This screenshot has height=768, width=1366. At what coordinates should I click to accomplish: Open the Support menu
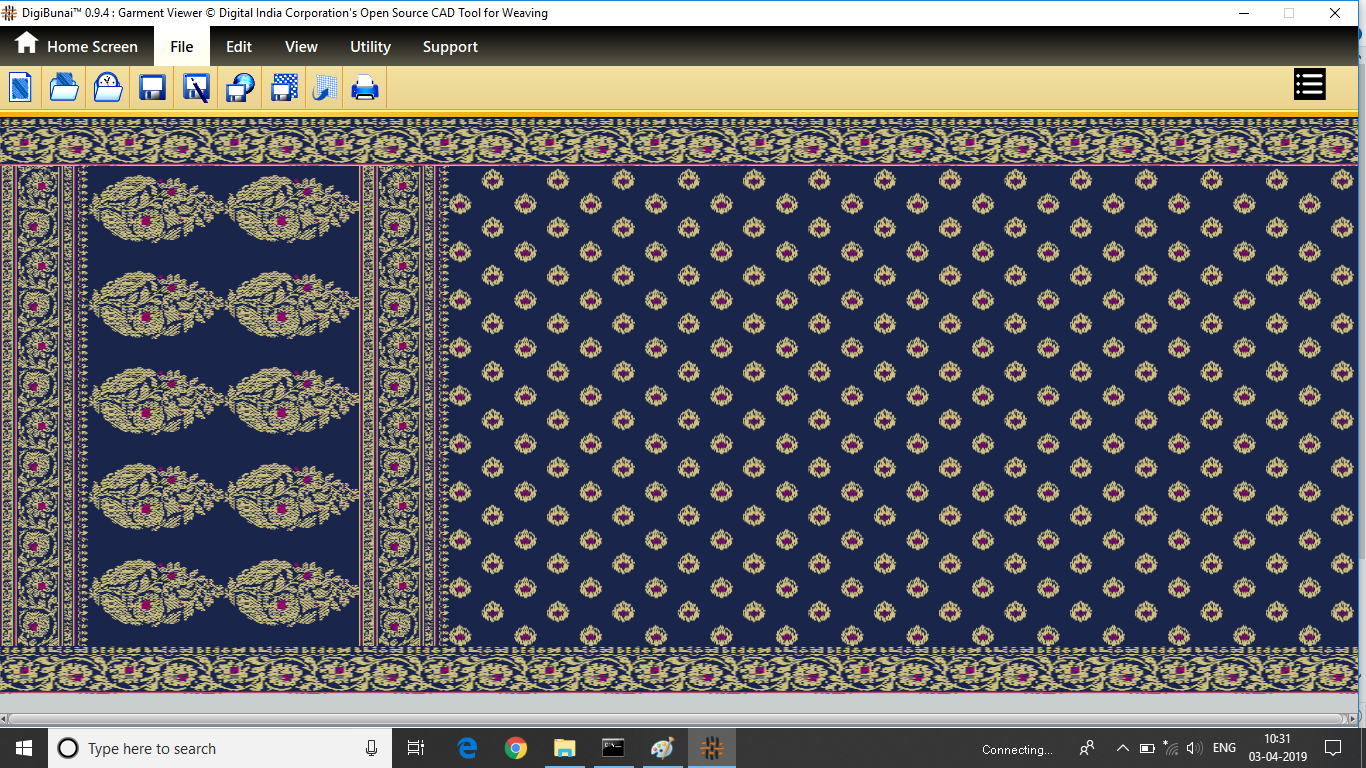point(450,46)
